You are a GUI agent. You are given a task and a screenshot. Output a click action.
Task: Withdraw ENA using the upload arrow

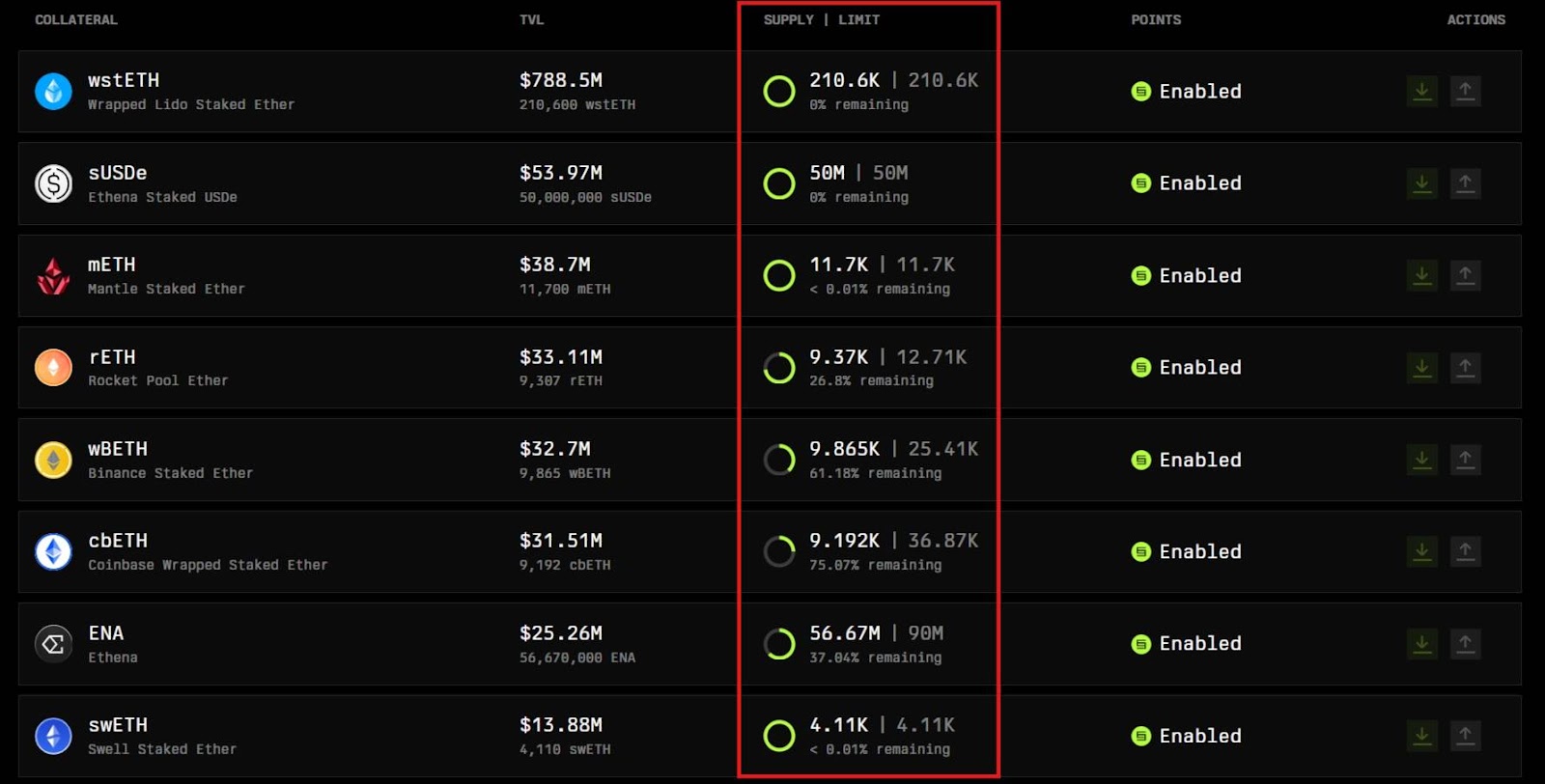point(1465,644)
